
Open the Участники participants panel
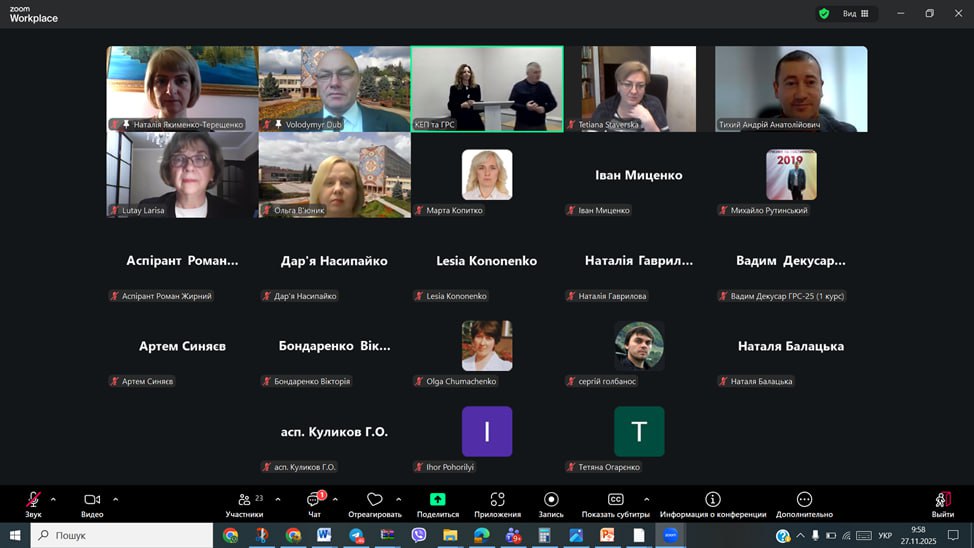(244, 500)
